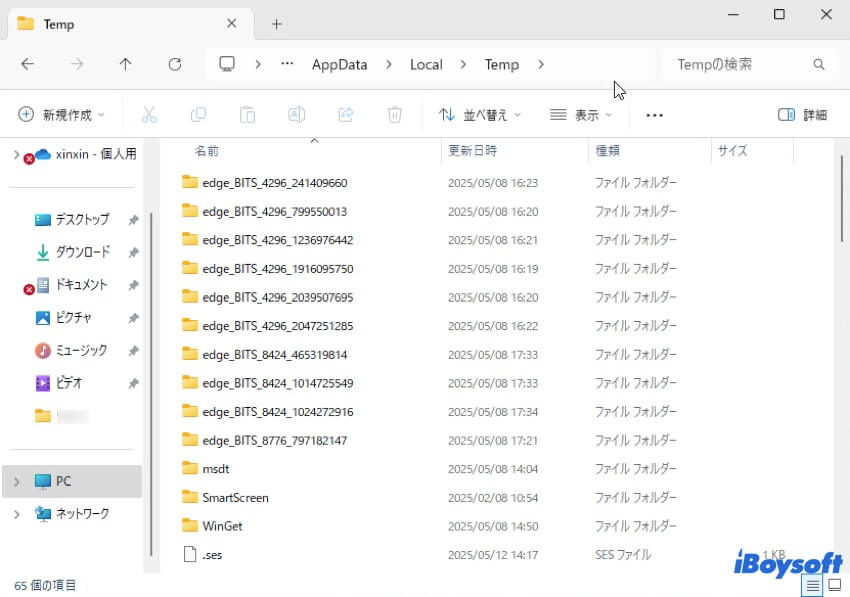Click the Tempの検索 search box
The height and width of the screenshot is (597, 850).
tap(740, 64)
